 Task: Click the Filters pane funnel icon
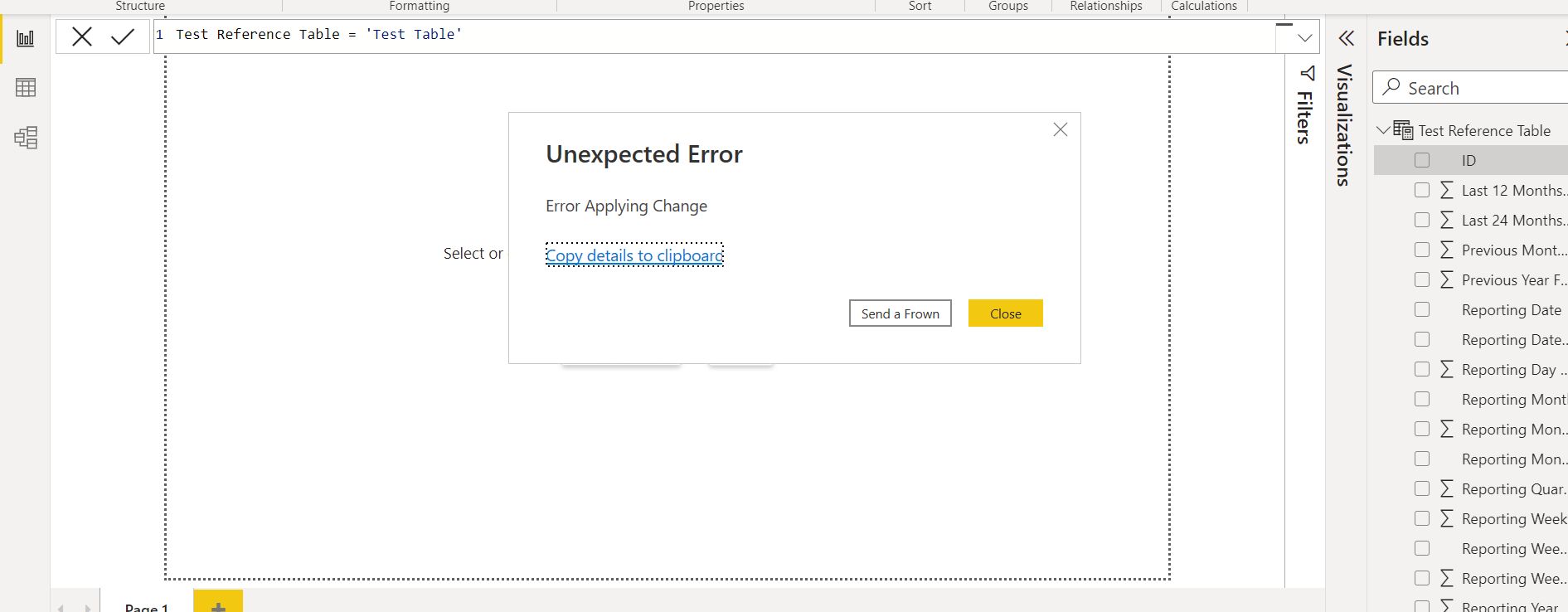(1308, 73)
